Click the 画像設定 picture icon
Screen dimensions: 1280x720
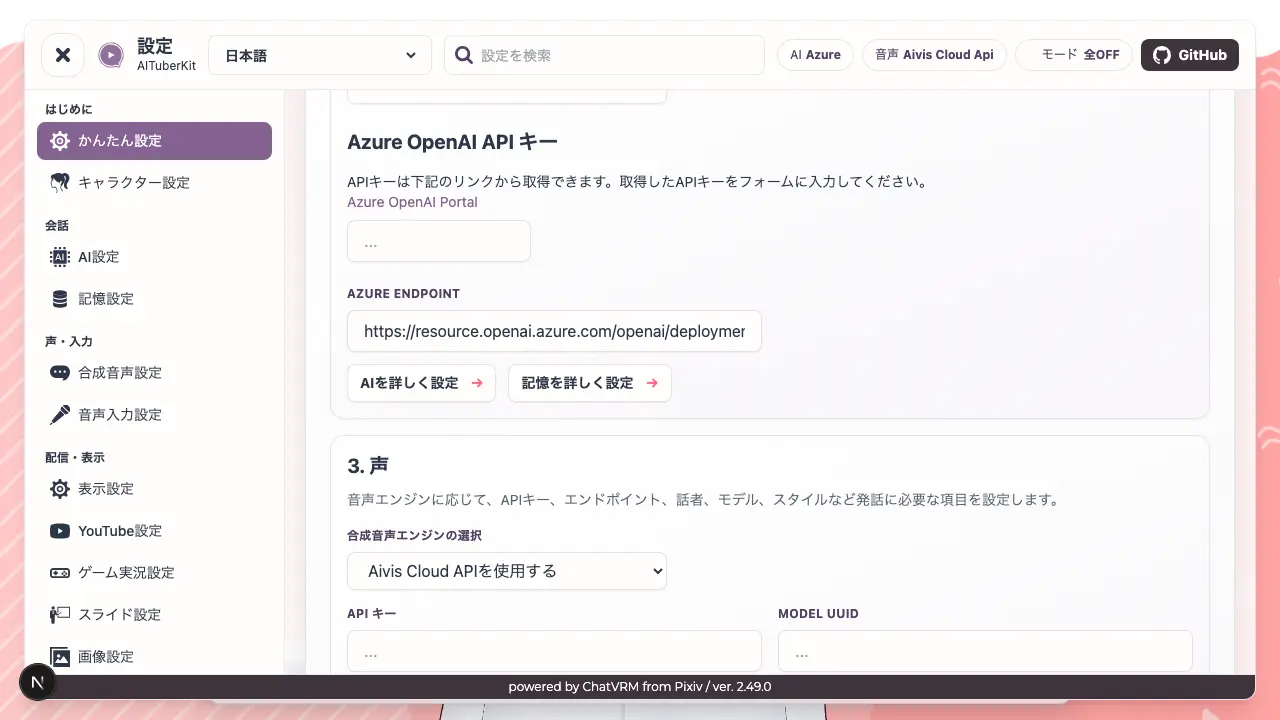pyautogui.click(x=60, y=657)
